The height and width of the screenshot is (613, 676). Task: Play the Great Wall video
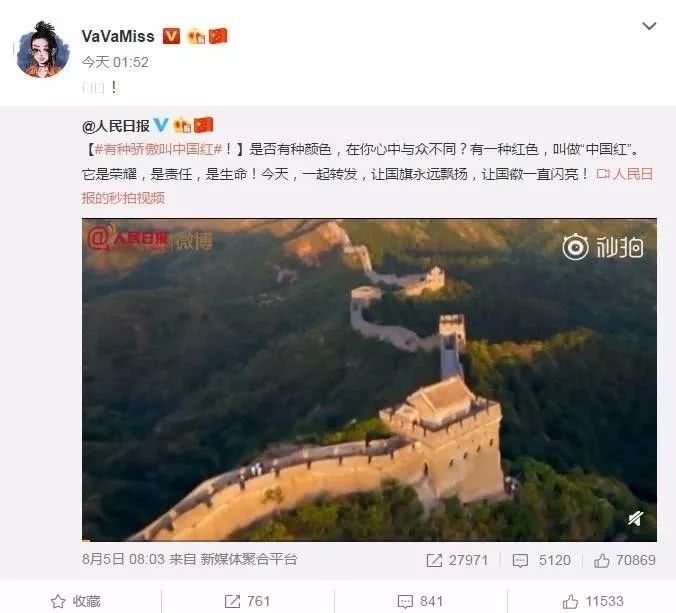369,380
